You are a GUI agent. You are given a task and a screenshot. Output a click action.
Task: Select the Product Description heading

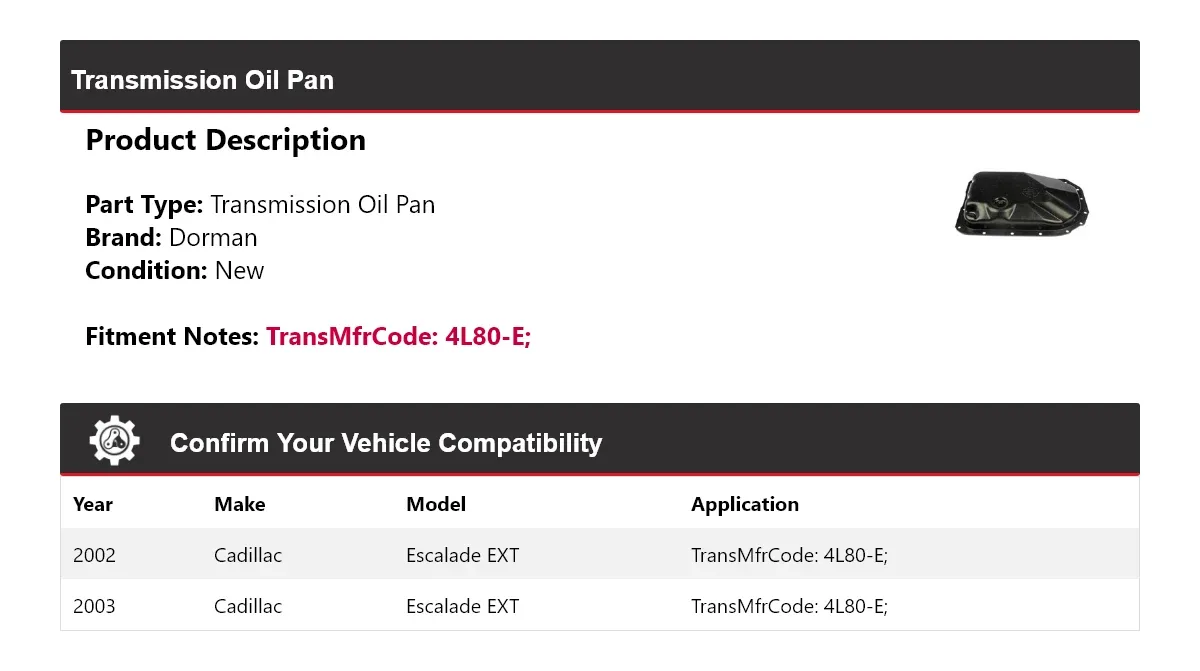[x=226, y=140]
